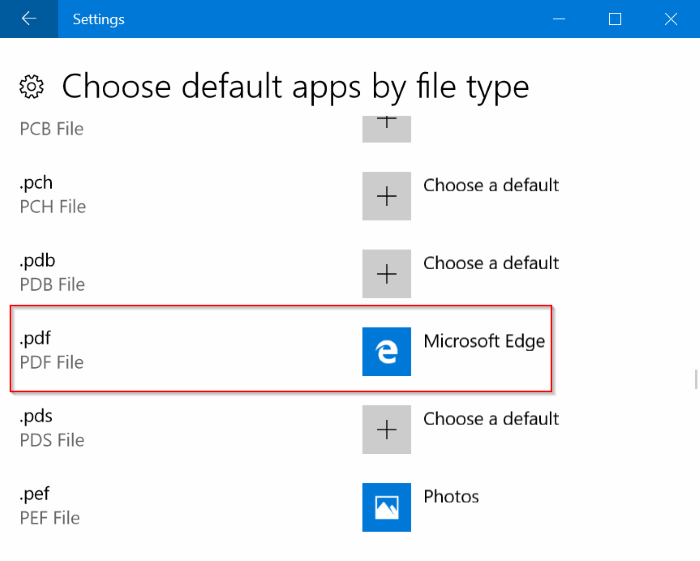Change Microsoft Edge default for .pdf
The height and width of the screenshot is (561, 700).
point(484,341)
